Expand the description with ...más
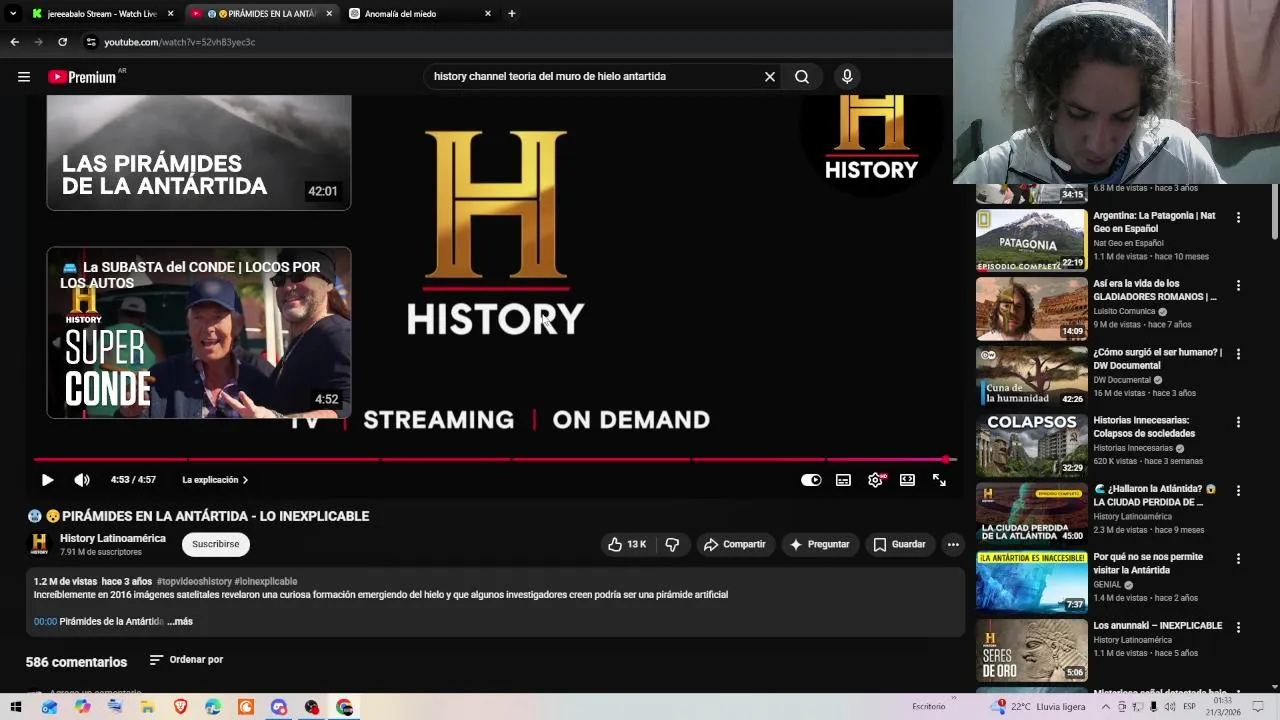Image resolution: width=1280 pixels, height=720 pixels. tap(180, 621)
